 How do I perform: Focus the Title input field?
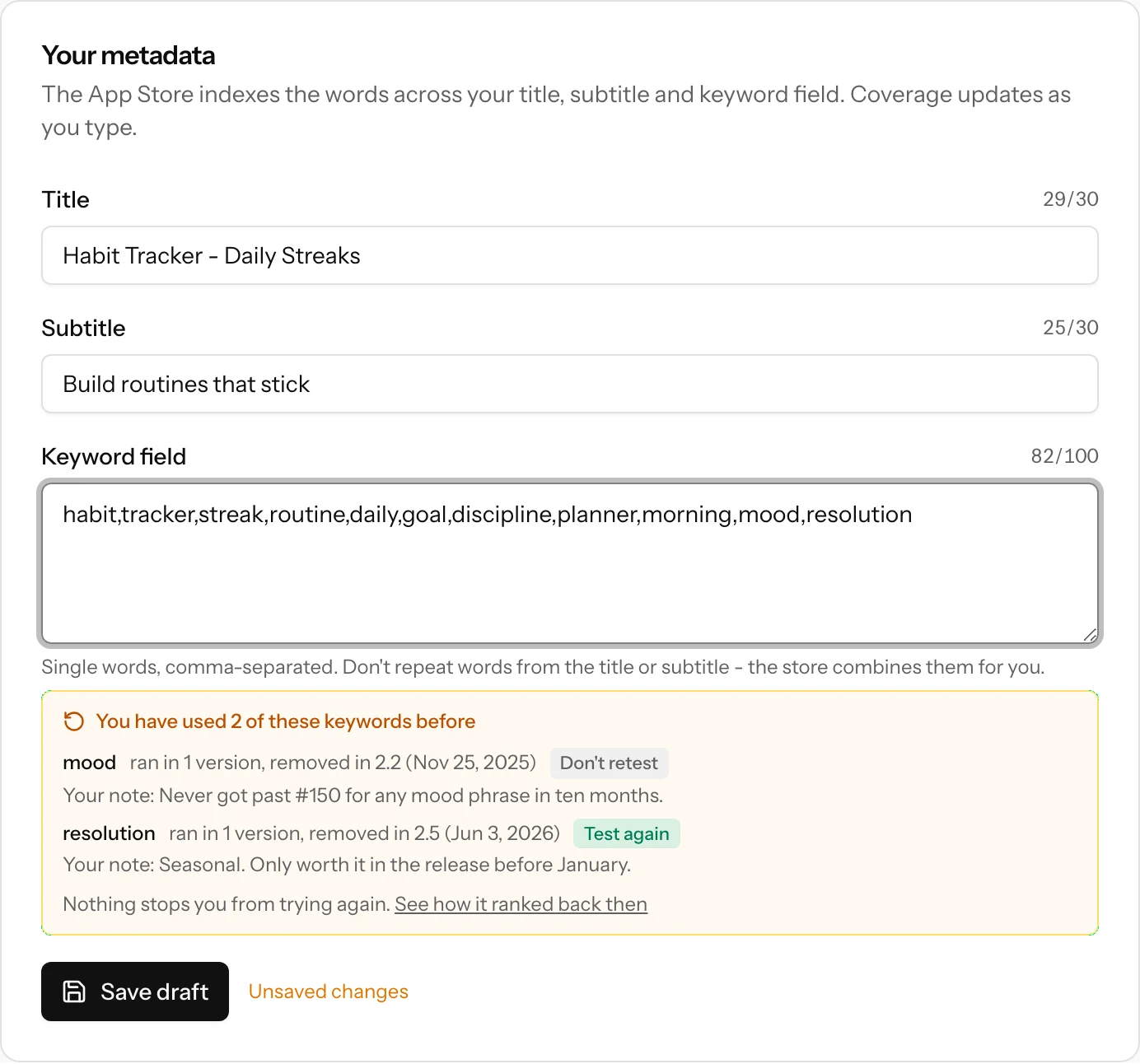(x=570, y=255)
